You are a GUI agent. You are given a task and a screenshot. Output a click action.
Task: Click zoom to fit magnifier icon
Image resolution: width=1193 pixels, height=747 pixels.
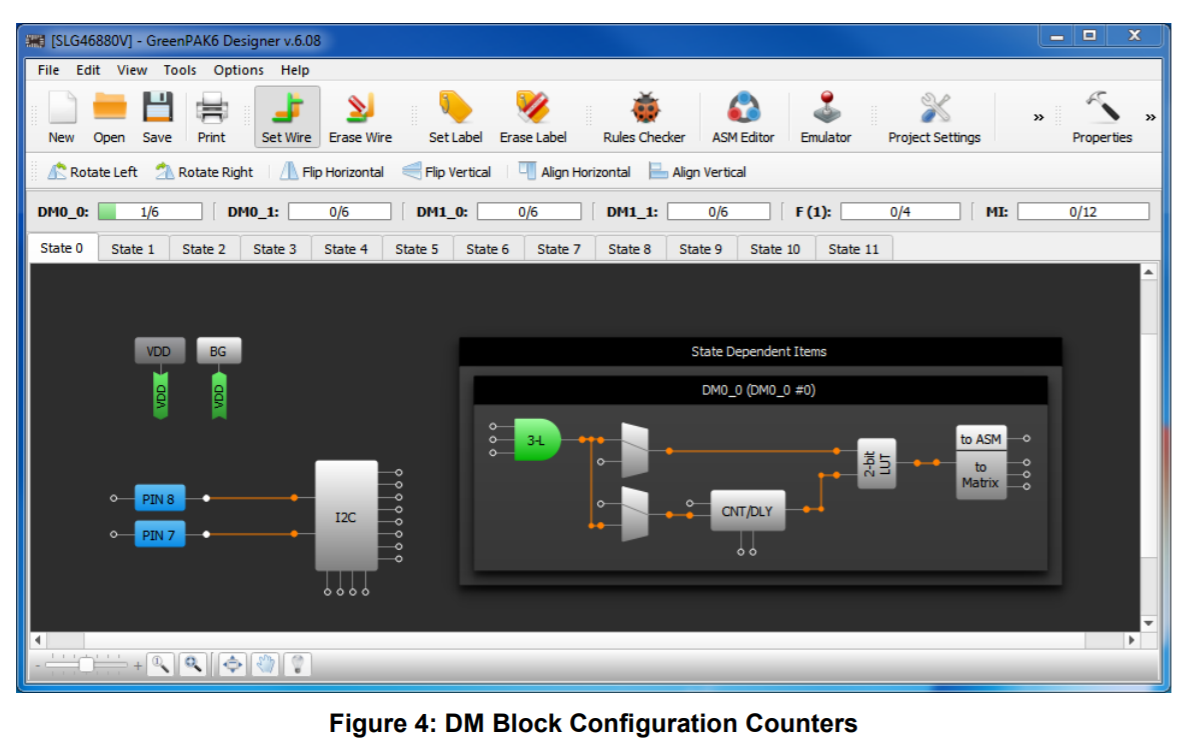(x=194, y=665)
